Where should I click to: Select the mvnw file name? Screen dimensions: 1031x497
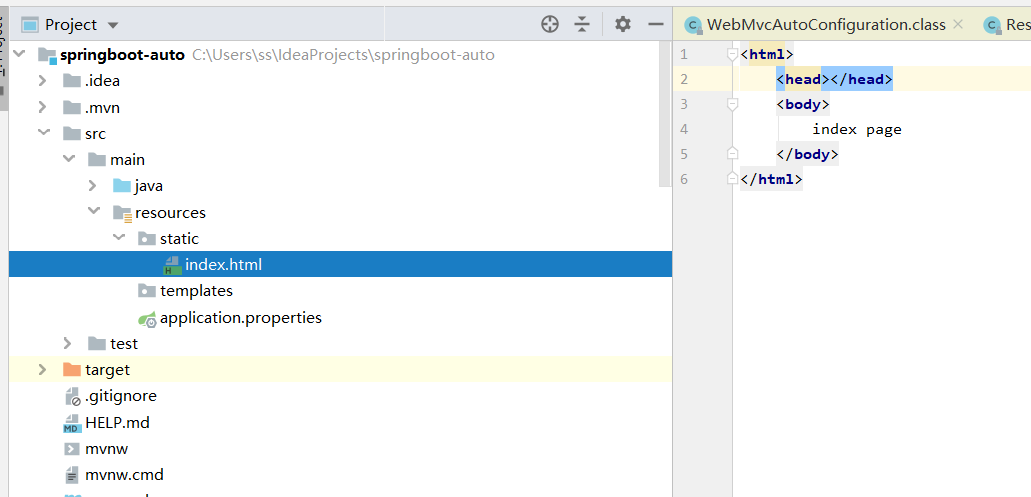tap(107, 449)
